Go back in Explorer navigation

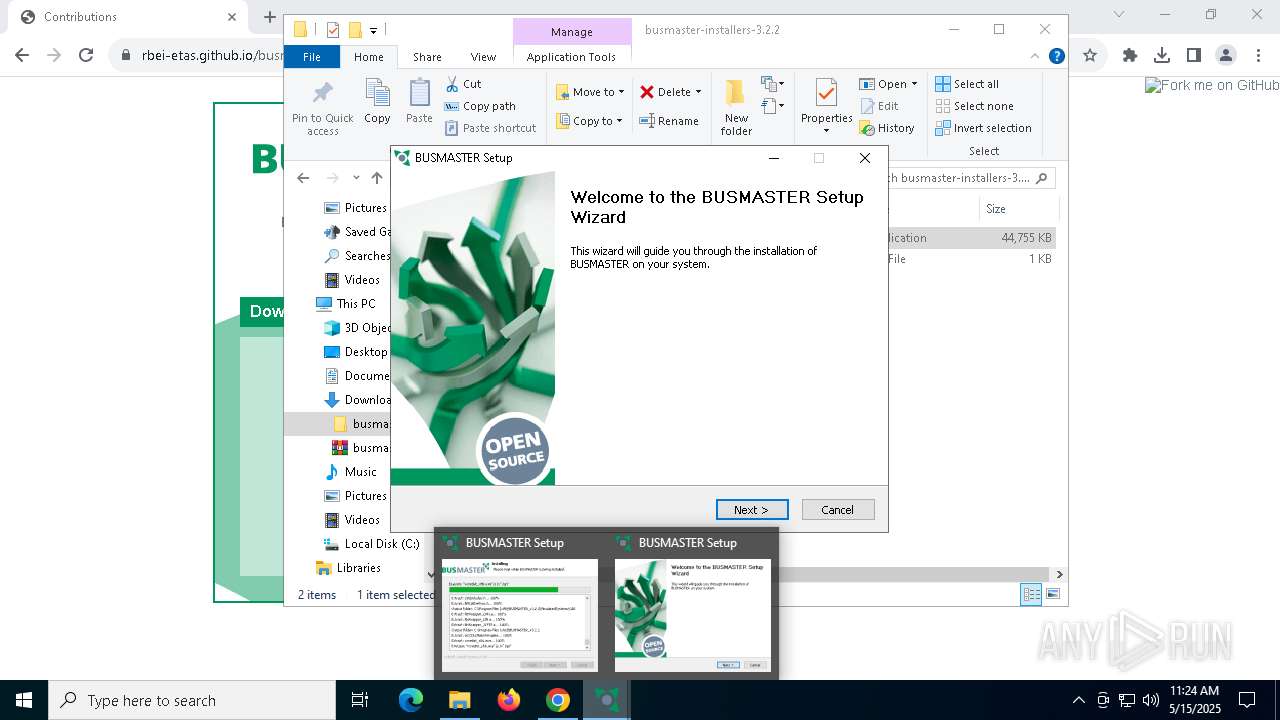point(303,178)
